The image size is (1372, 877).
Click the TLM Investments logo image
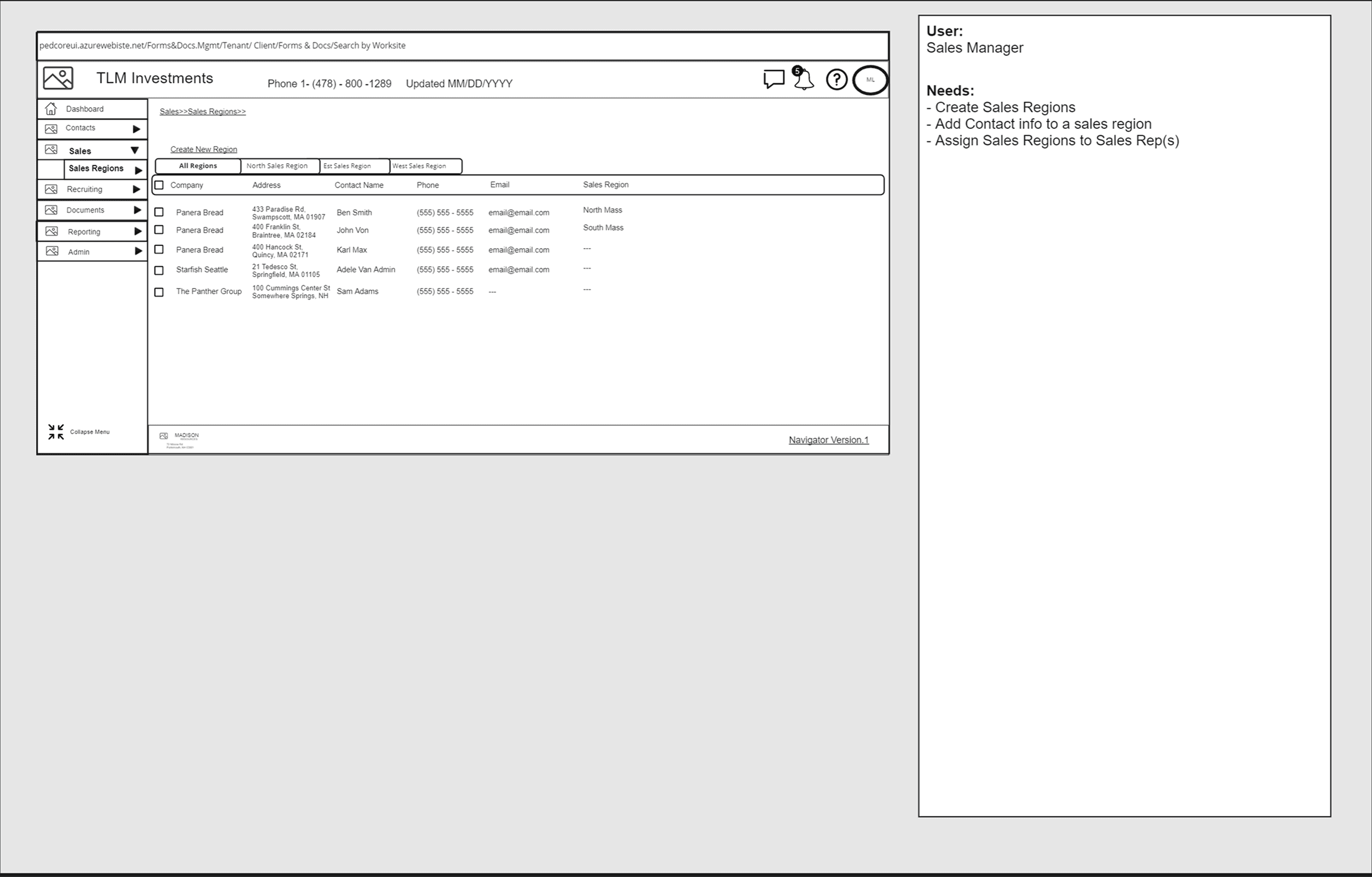click(x=58, y=78)
